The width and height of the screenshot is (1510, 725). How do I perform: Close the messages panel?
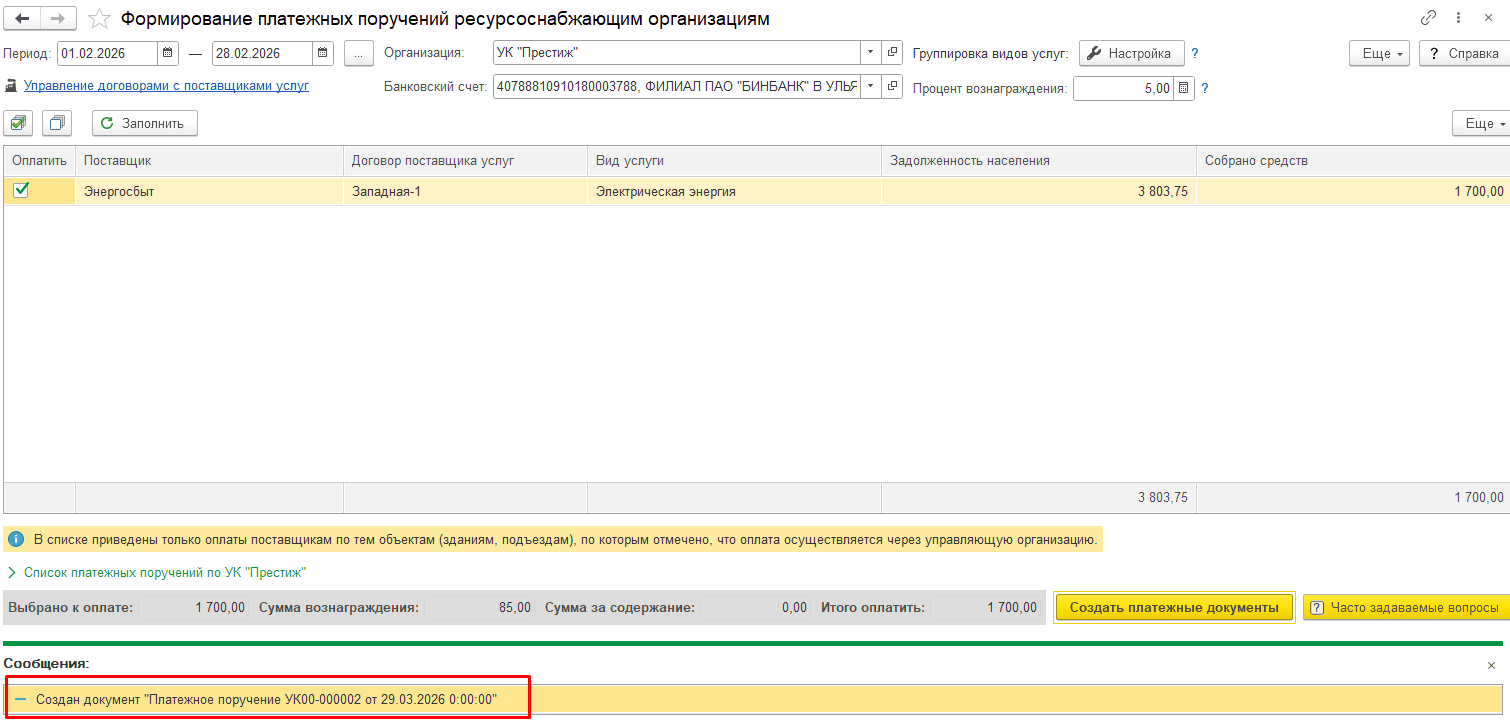click(1491, 665)
